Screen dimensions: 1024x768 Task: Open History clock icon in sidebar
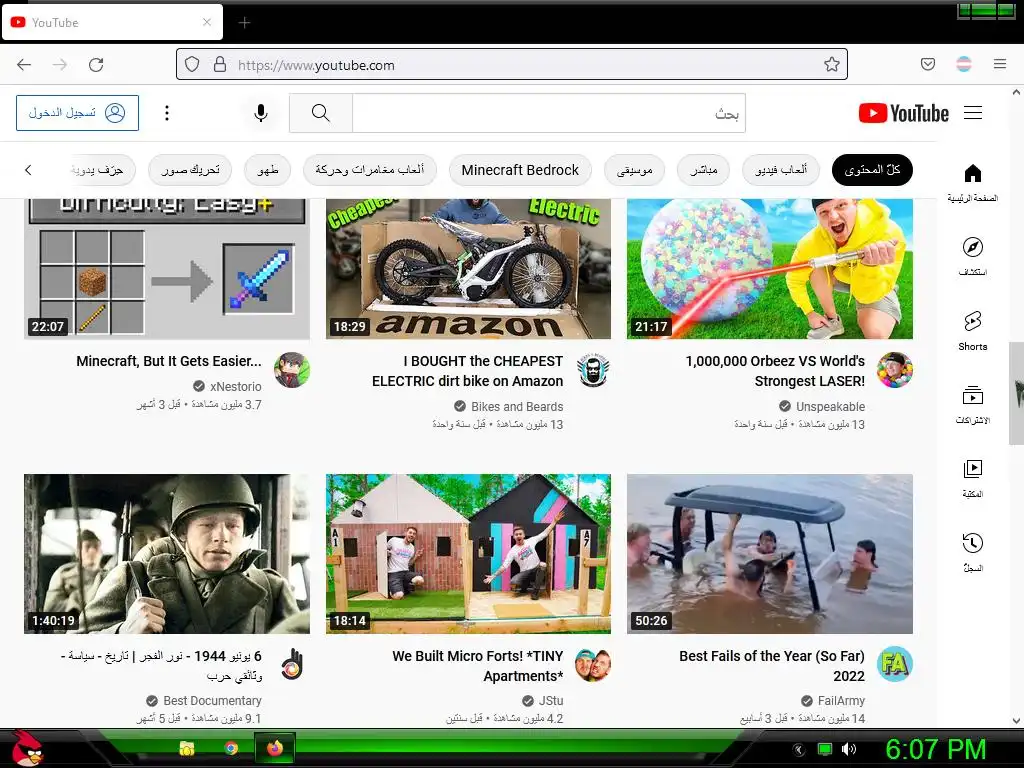click(972, 552)
